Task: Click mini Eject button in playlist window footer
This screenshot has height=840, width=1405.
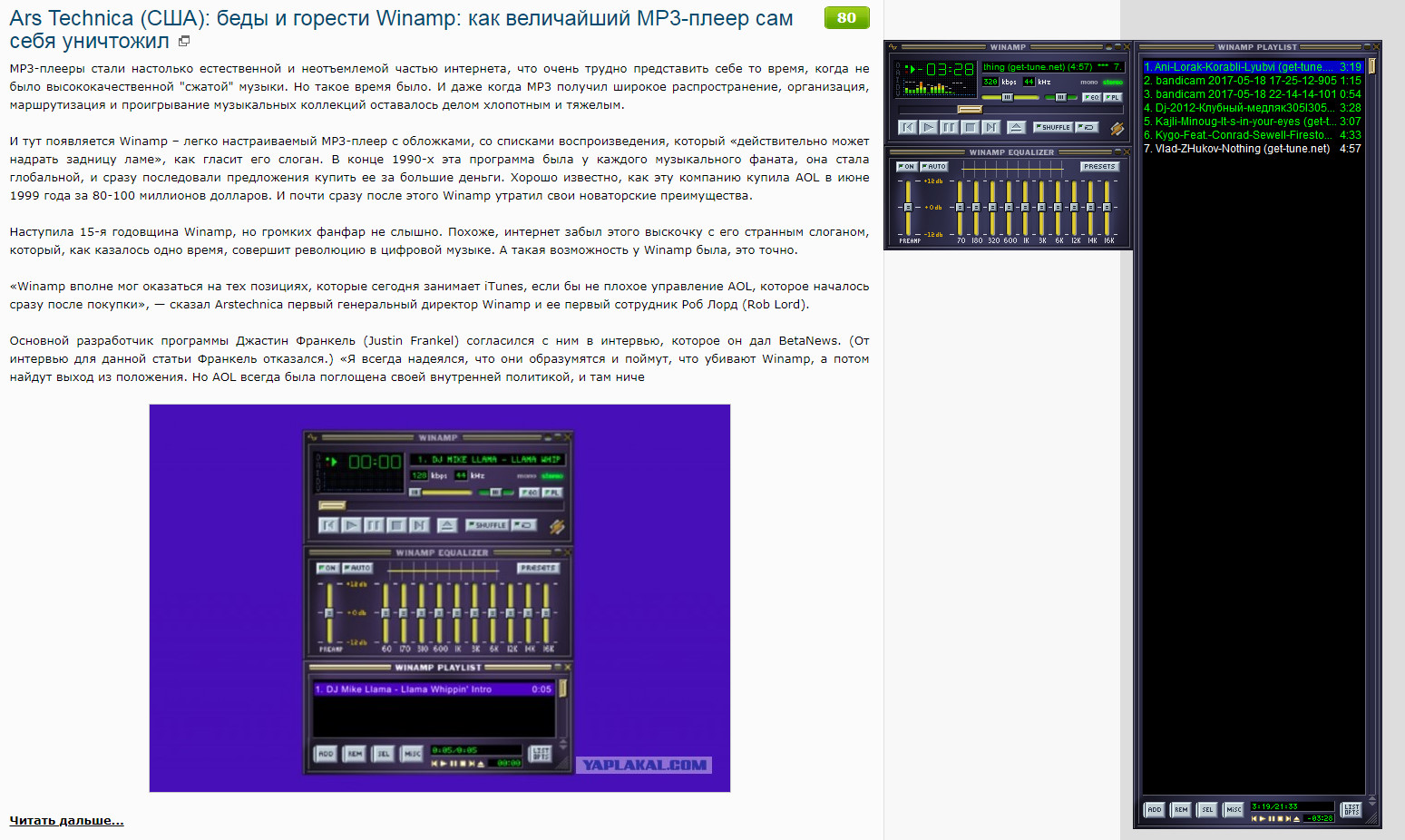Action: [1297, 818]
